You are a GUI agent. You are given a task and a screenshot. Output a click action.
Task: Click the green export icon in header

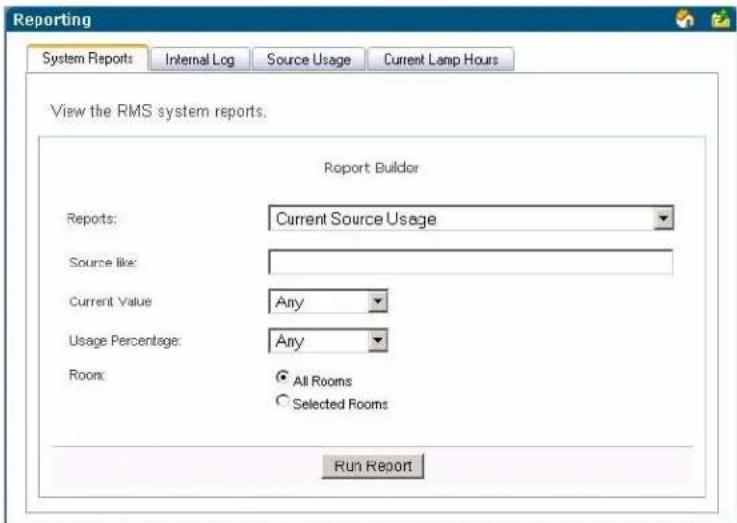click(x=720, y=19)
